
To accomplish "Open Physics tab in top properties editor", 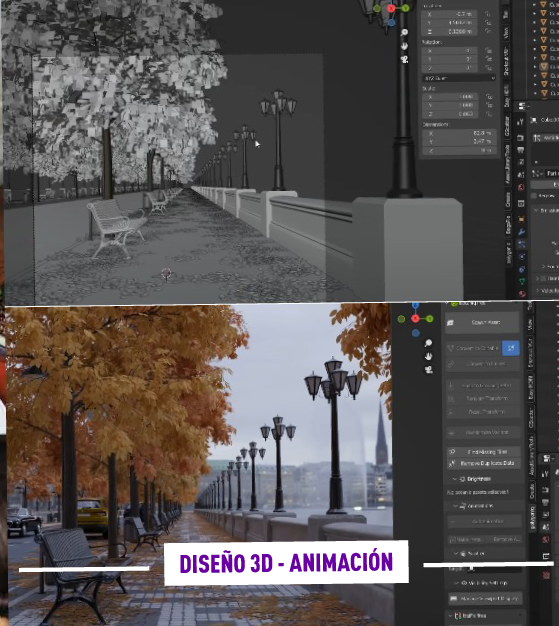I will pyautogui.click(x=521, y=256).
